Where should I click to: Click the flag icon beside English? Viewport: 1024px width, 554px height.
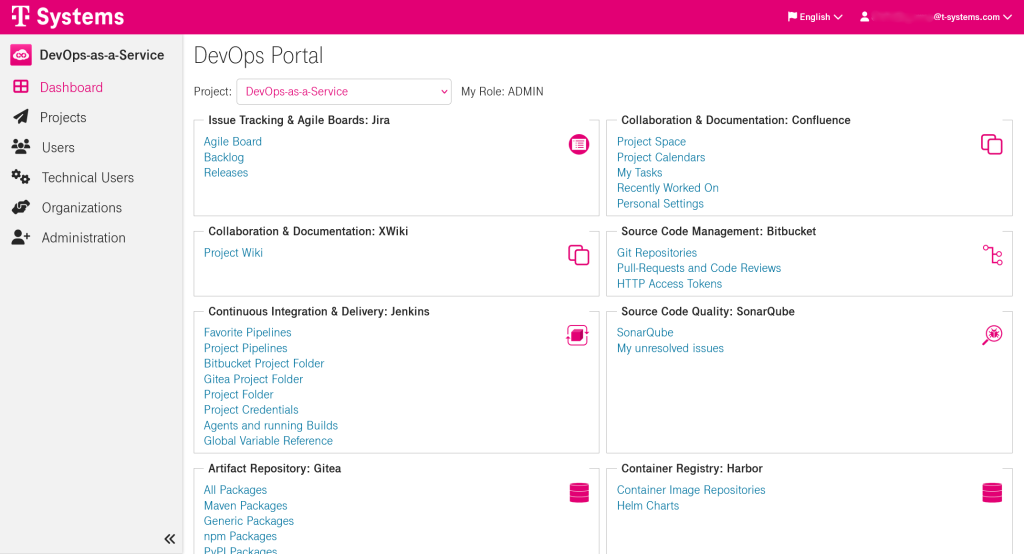[792, 17]
